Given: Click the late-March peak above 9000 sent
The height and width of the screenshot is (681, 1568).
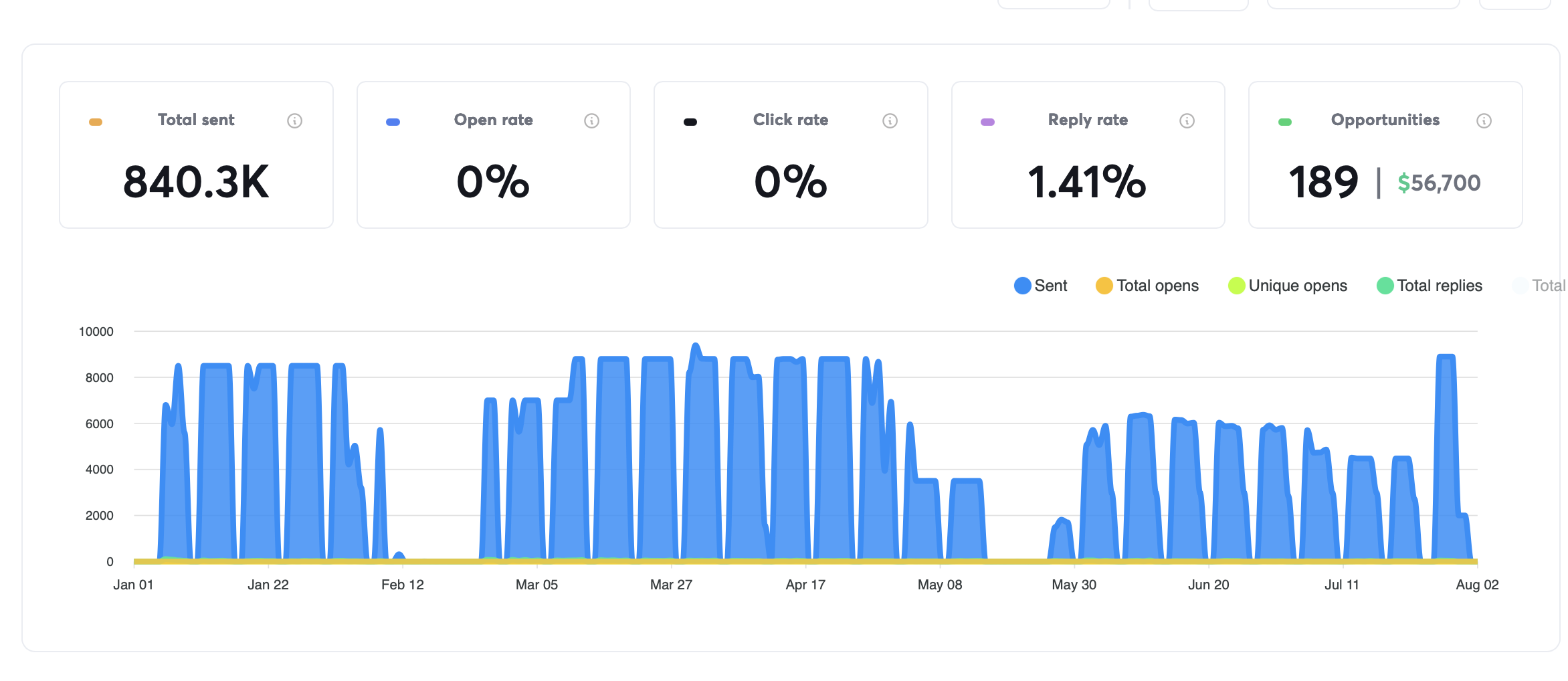Looking at the screenshot, I should tap(696, 347).
